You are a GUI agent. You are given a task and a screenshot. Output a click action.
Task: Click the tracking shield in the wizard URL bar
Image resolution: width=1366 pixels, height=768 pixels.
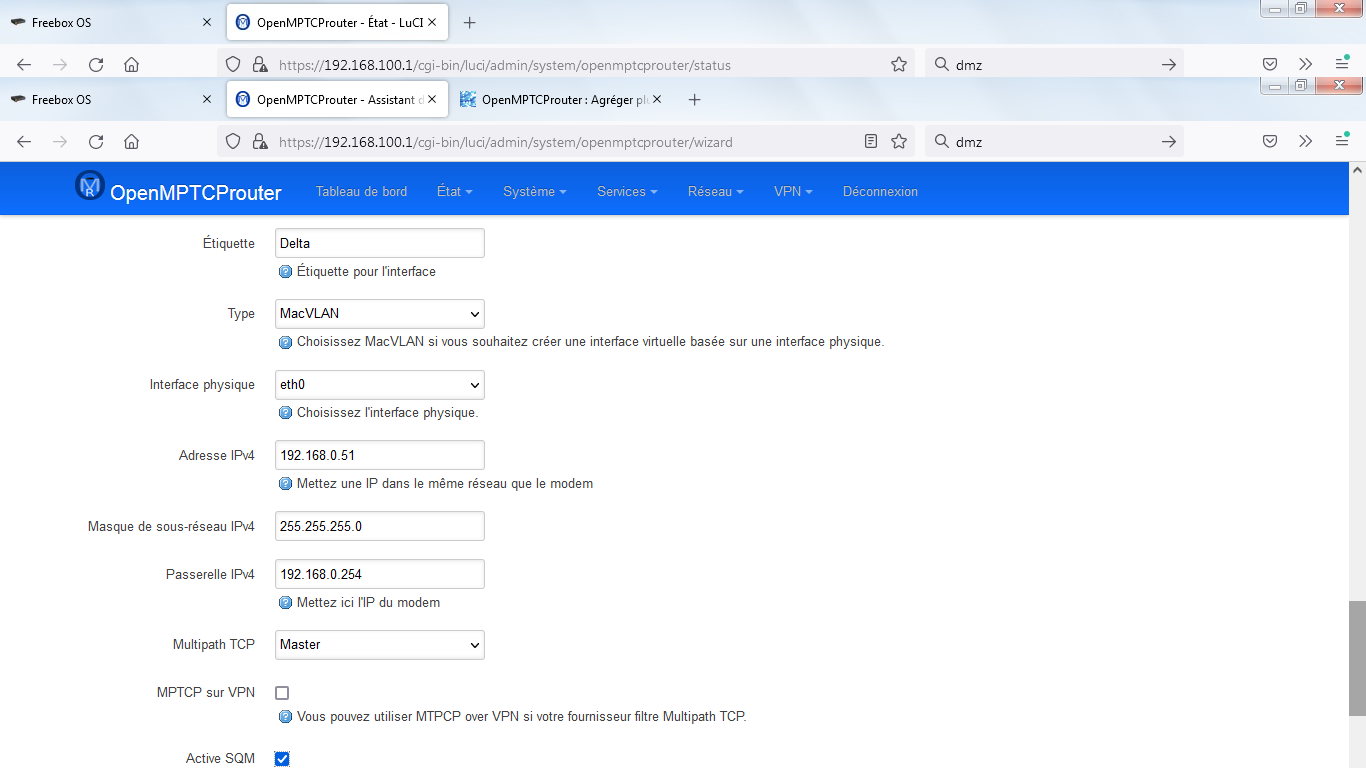(x=233, y=142)
